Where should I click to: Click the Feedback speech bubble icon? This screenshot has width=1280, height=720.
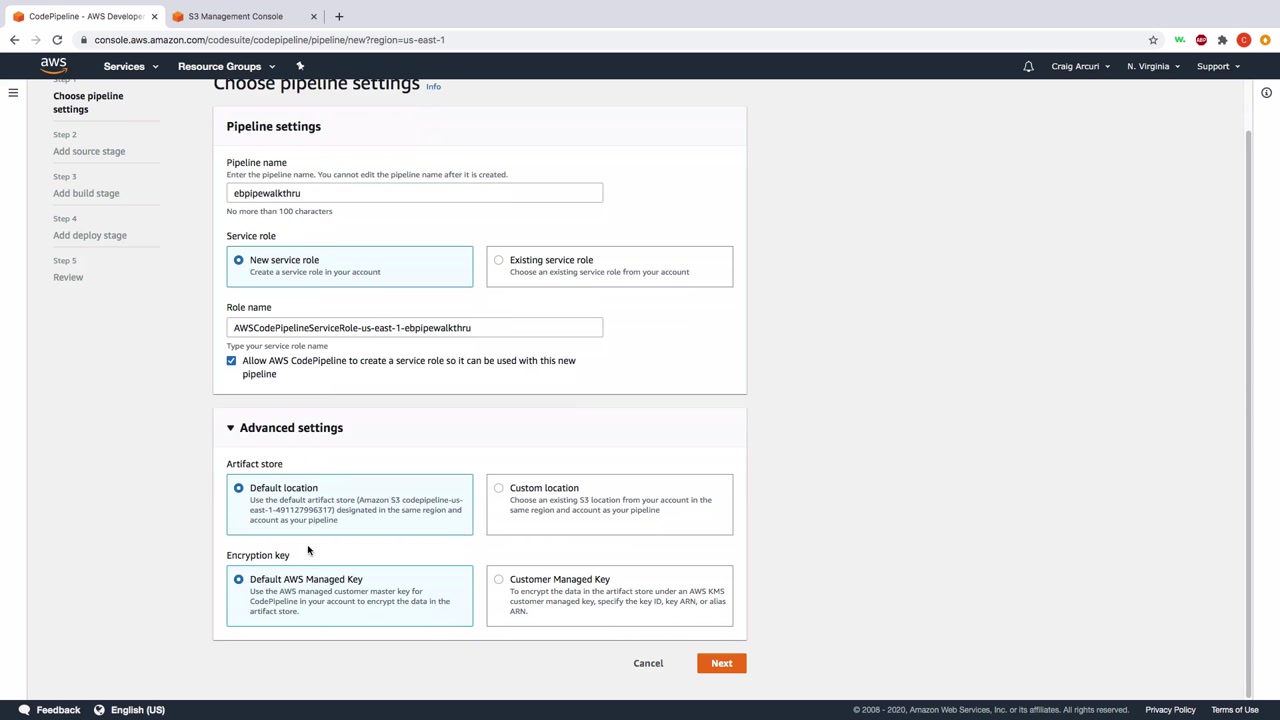point(24,710)
